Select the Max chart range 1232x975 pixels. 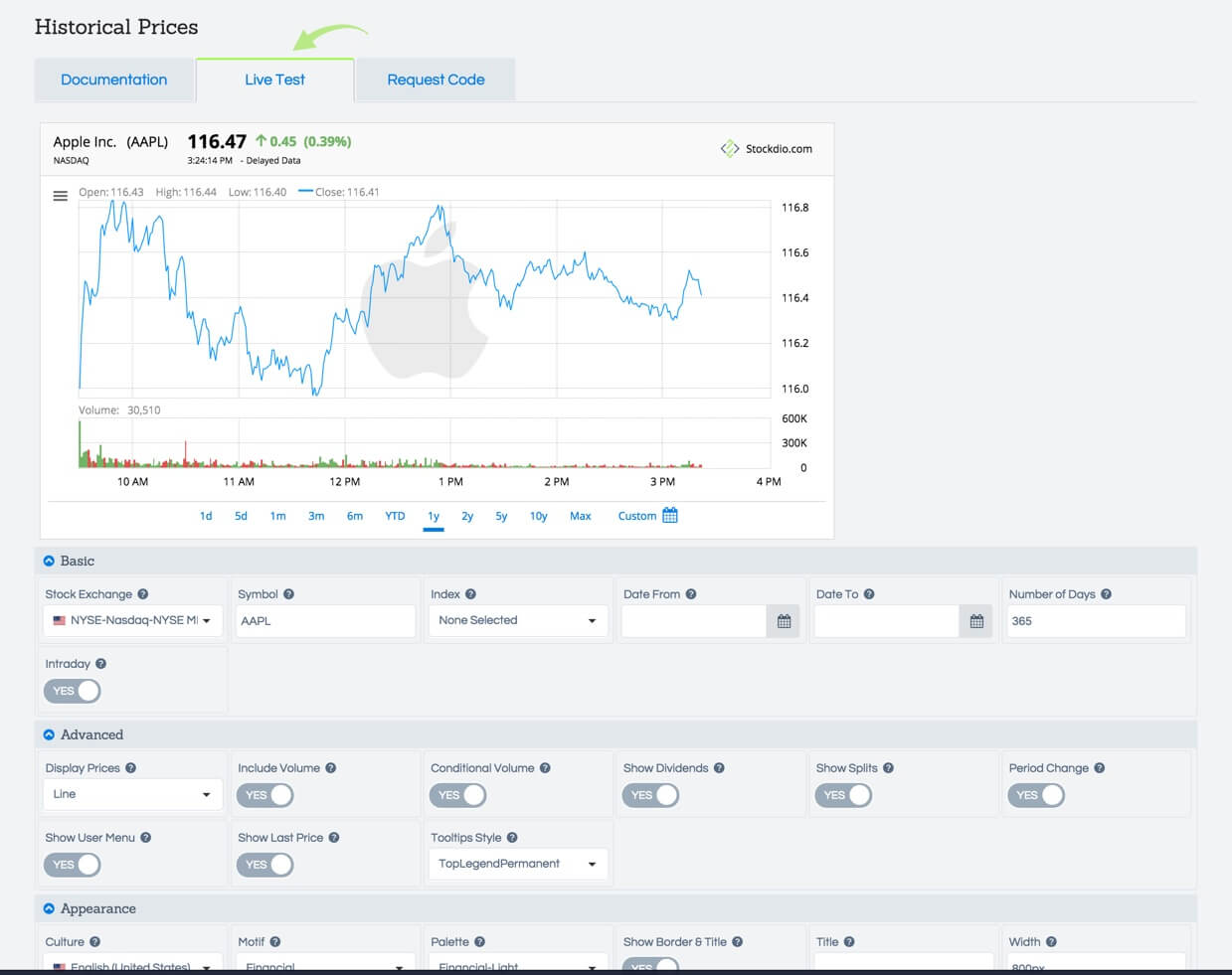tap(581, 516)
